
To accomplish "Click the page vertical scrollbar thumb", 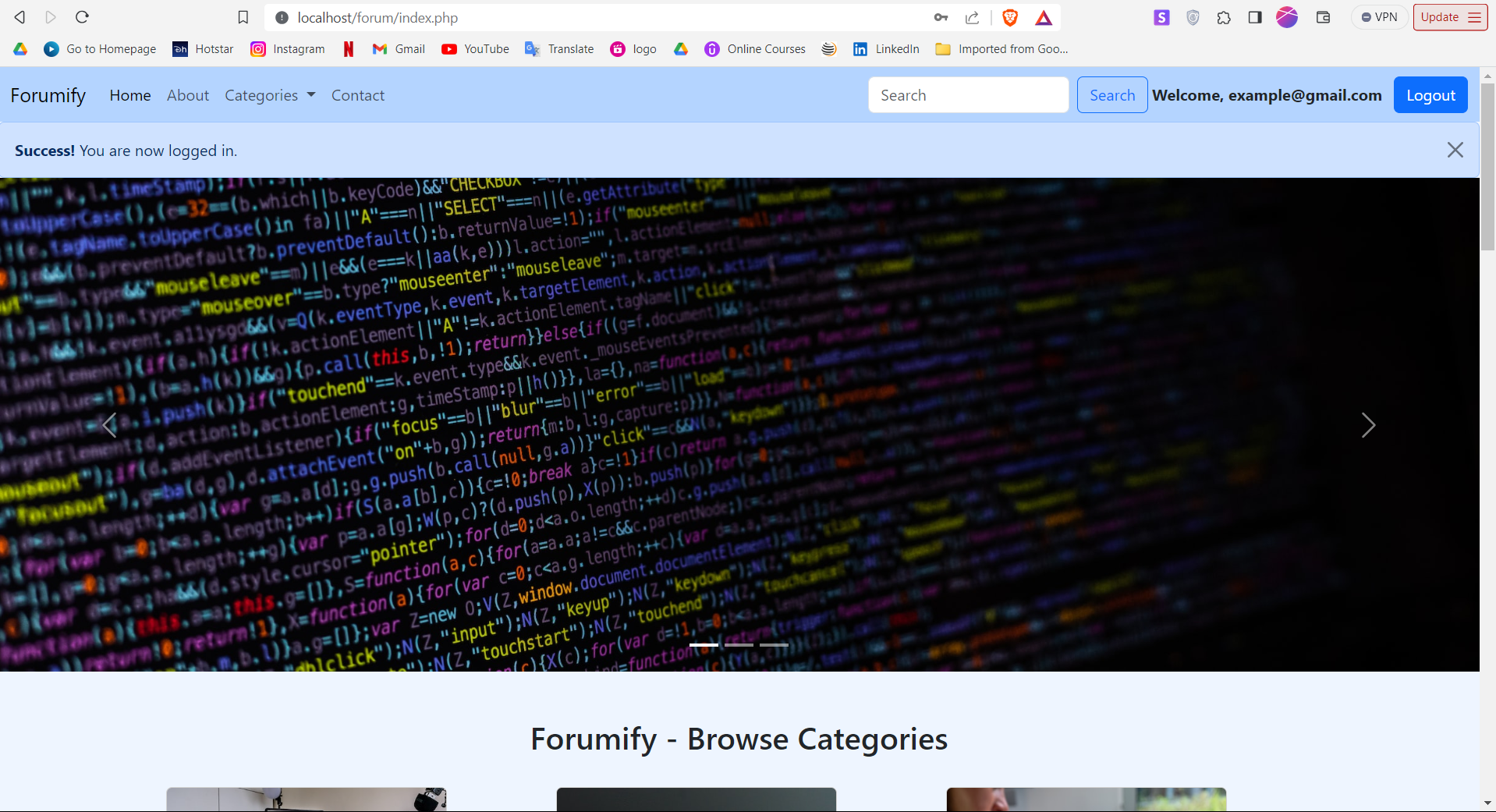I will [x=1488, y=166].
